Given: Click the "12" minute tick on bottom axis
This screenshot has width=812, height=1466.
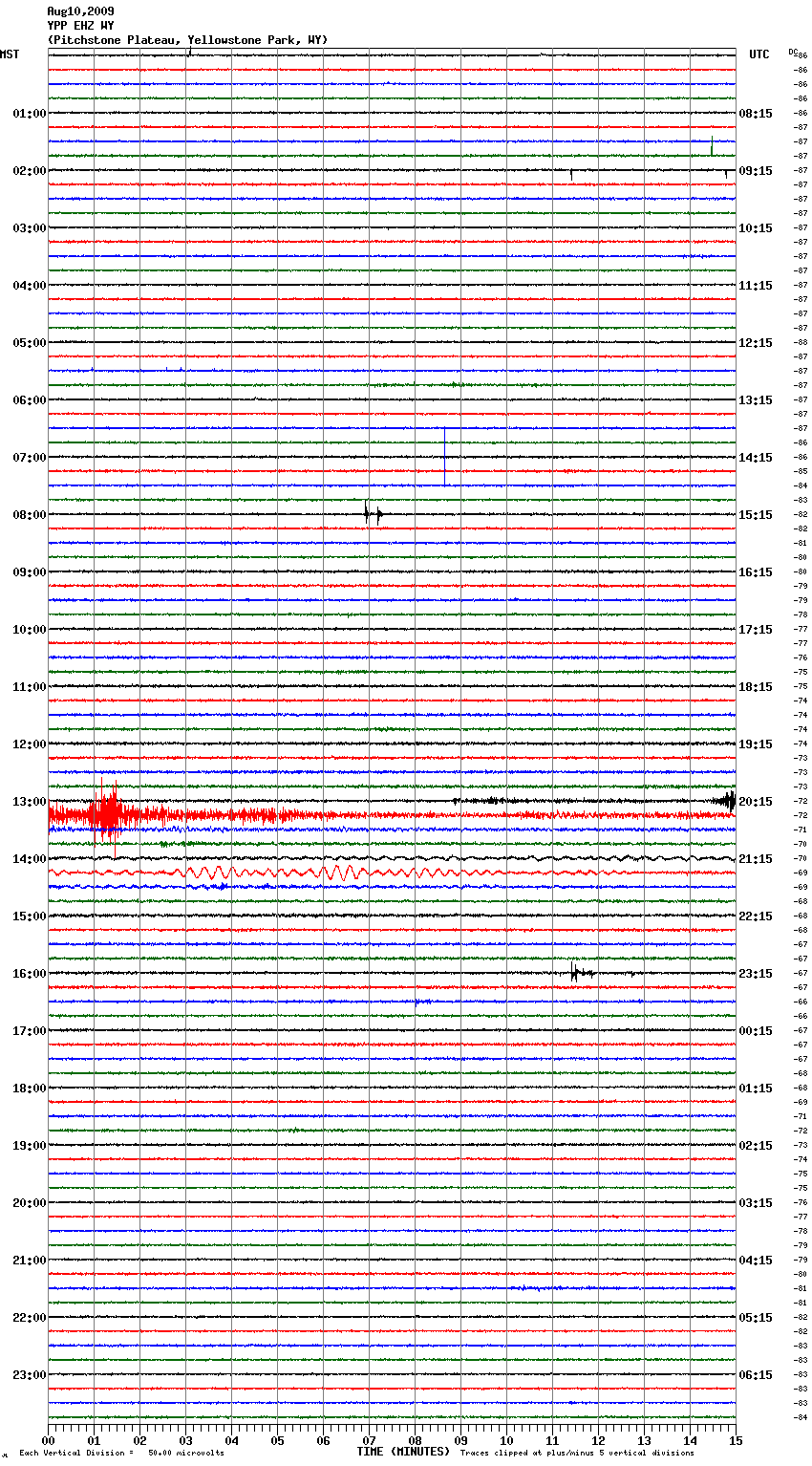Looking at the screenshot, I should pyautogui.click(x=598, y=1440).
